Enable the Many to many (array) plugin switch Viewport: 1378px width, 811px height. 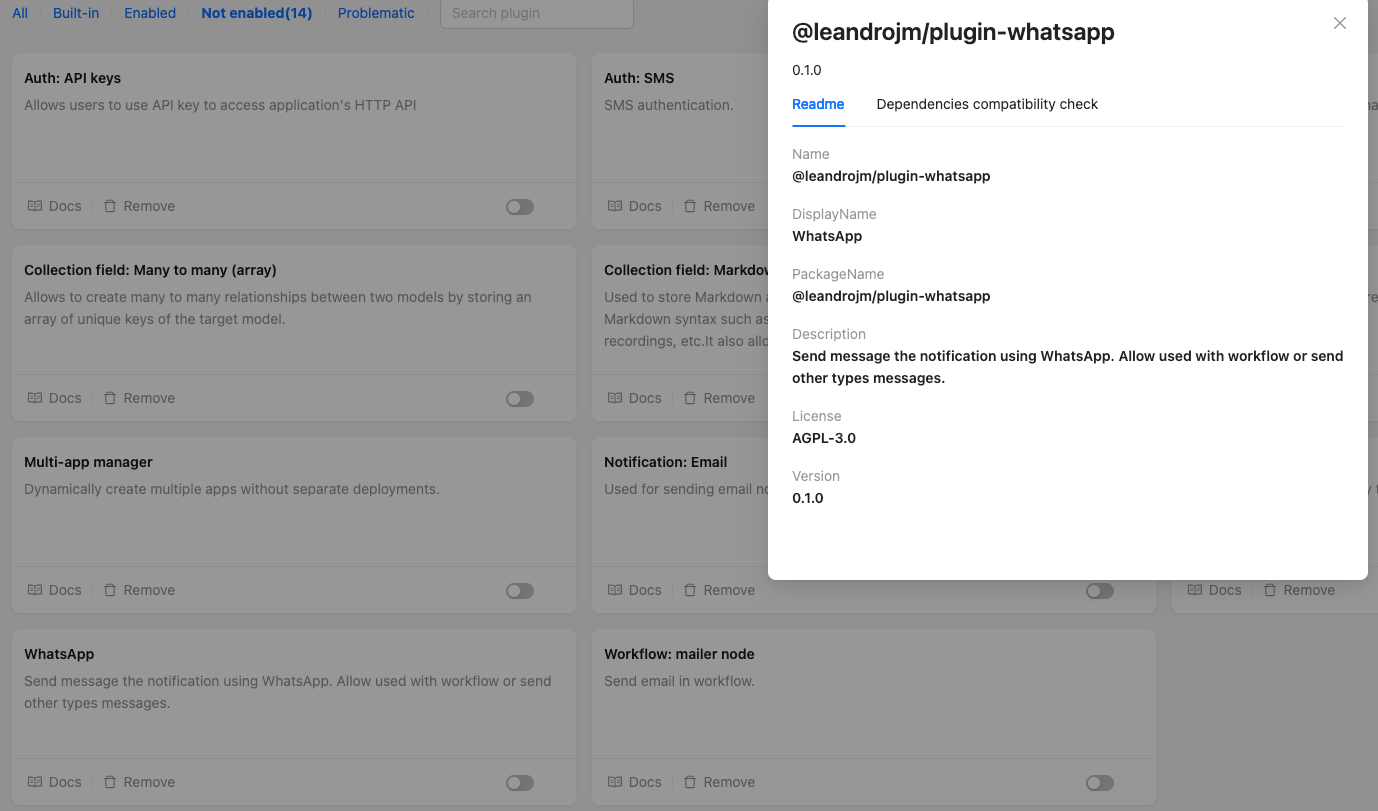pyautogui.click(x=520, y=399)
